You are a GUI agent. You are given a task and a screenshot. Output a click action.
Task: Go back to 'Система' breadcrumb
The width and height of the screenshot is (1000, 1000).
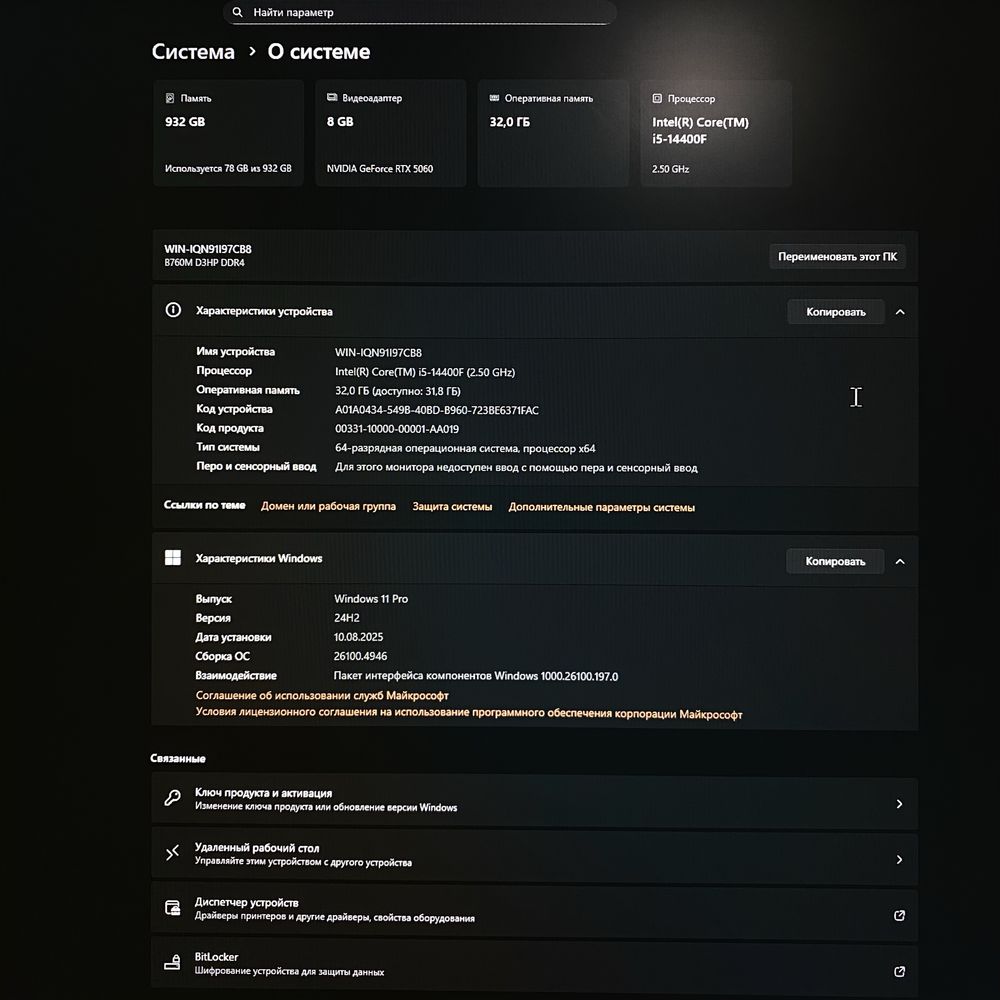pyautogui.click(x=193, y=52)
